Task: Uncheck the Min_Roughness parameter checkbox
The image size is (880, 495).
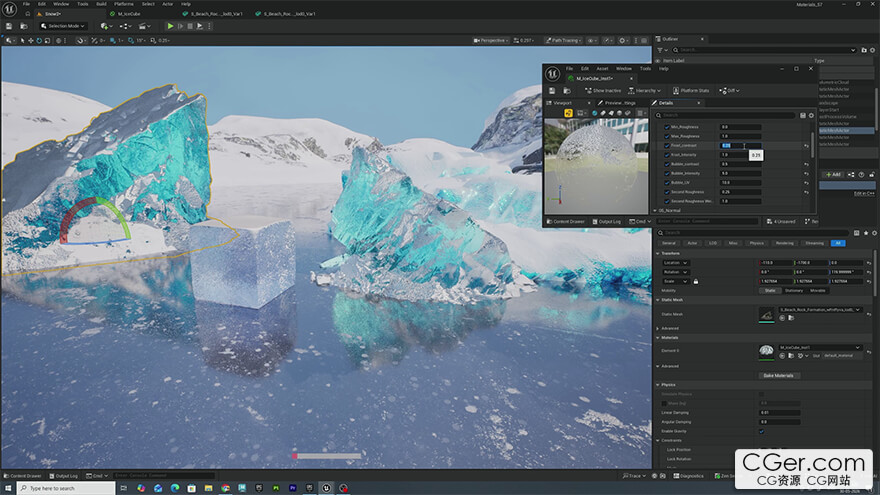Action: point(667,127)
